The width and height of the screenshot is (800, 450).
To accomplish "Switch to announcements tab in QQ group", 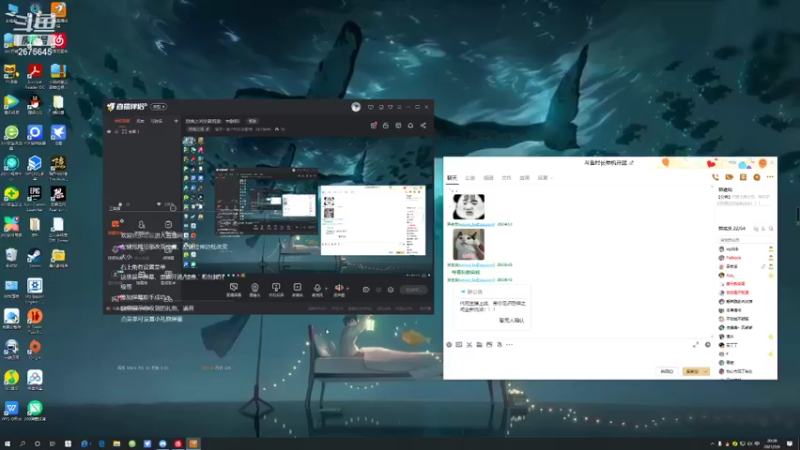I will click(470, 178).
